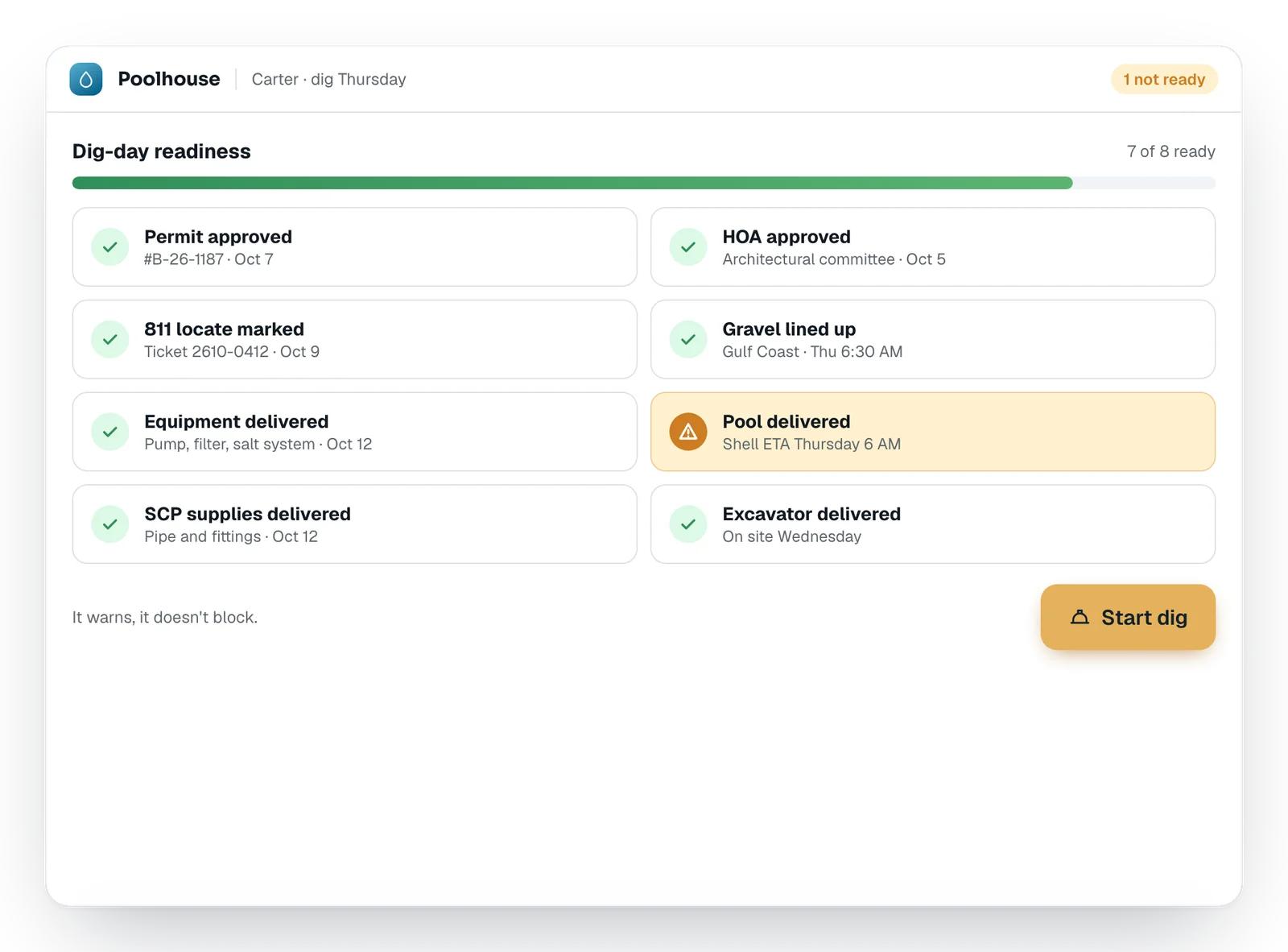Open the 'Excavator delivered' card title
Screen dimensions: 1288x952
[811, 514]
